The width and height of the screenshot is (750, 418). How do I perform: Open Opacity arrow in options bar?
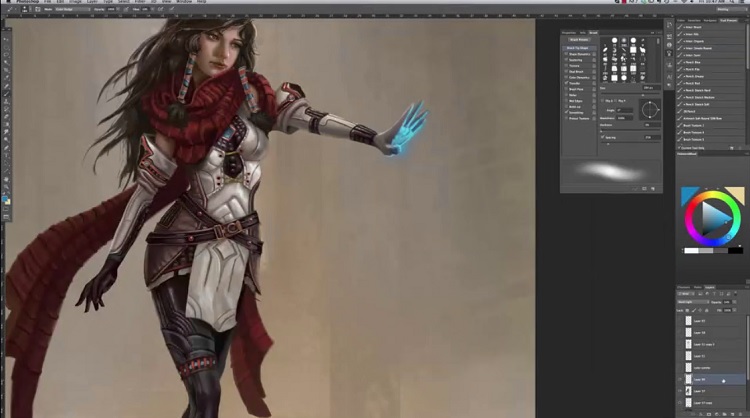[118, 9]
